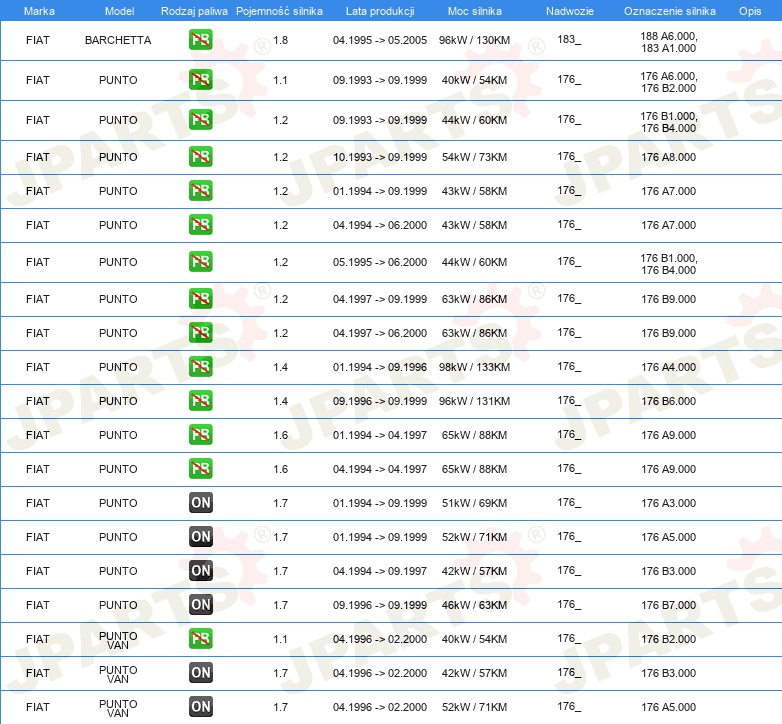The width and height of the screenshot is (782, 724).
Task: Click the petrol icon in the 96kW / 131KM row
Action: (201, 400)
